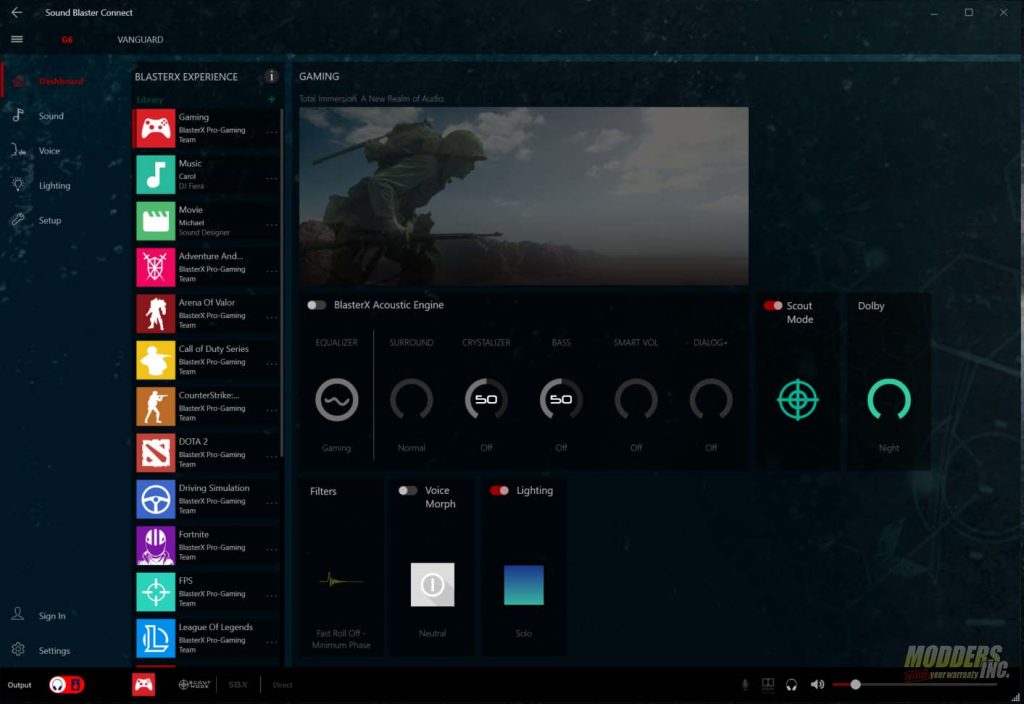Go back with the arrow icon
Image resolution: width=1024 pixels, height=704 pixels.
[x=17, y=12]
